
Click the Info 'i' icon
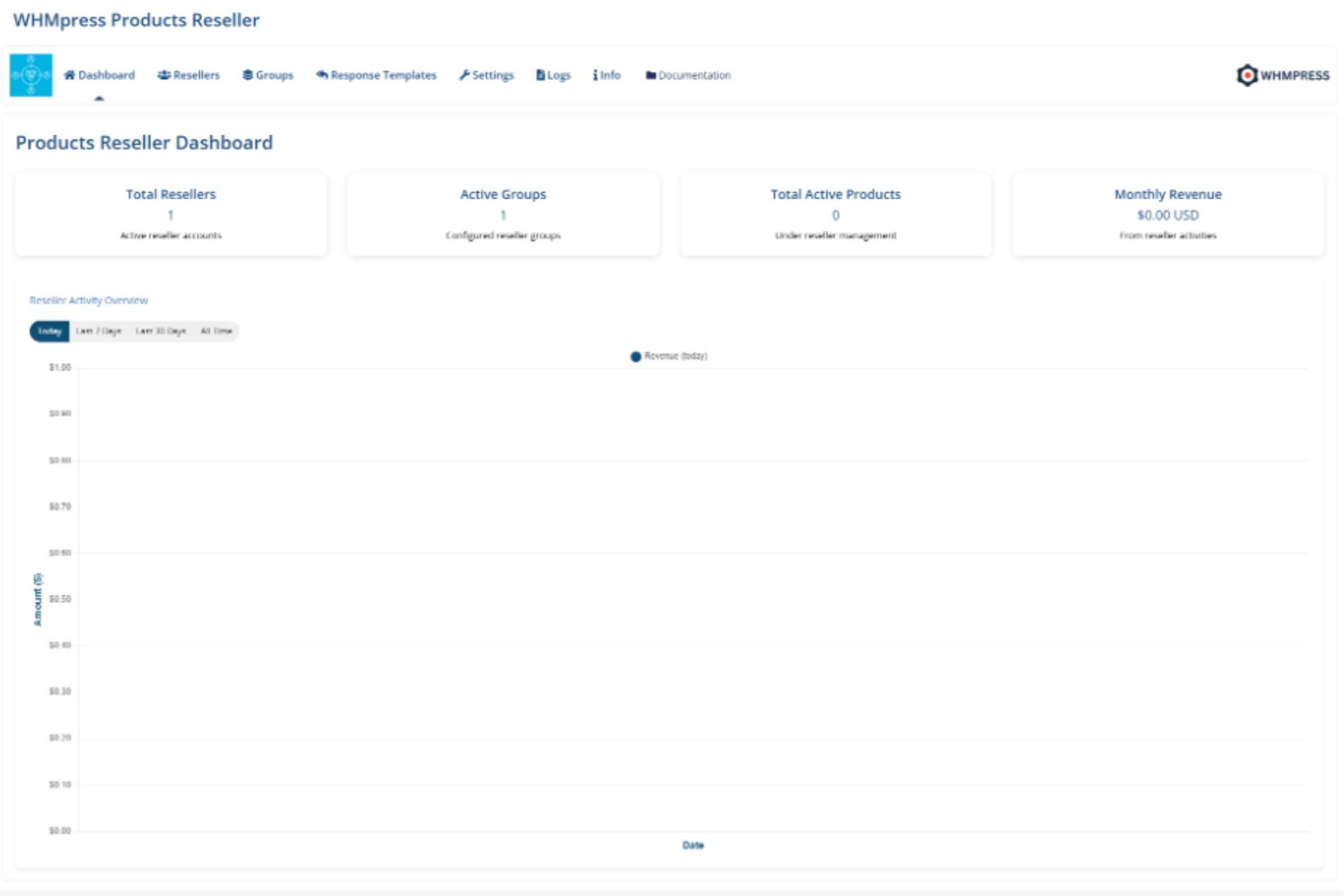595,75
